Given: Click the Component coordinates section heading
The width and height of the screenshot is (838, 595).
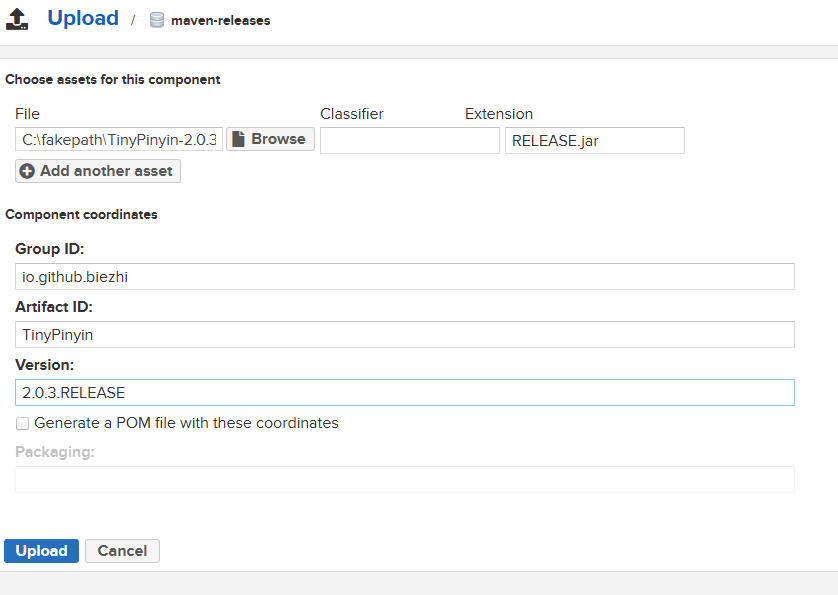Looking at the screenshot, I should click(x=81, y=214).
